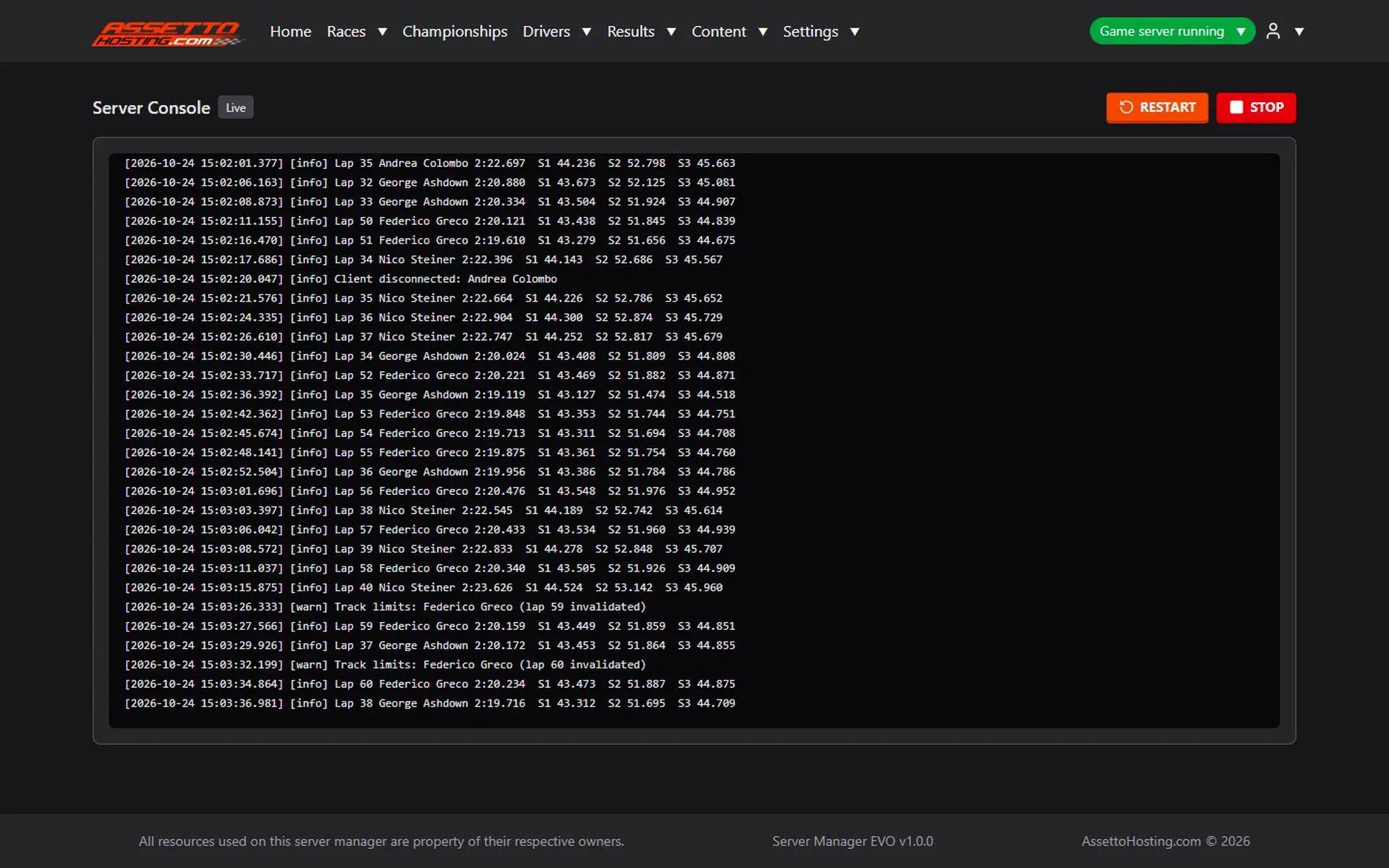This screenshot has height=868, width=1389.
Task: Select the lap 59 invalidated track limits warning
Action: 385,607
